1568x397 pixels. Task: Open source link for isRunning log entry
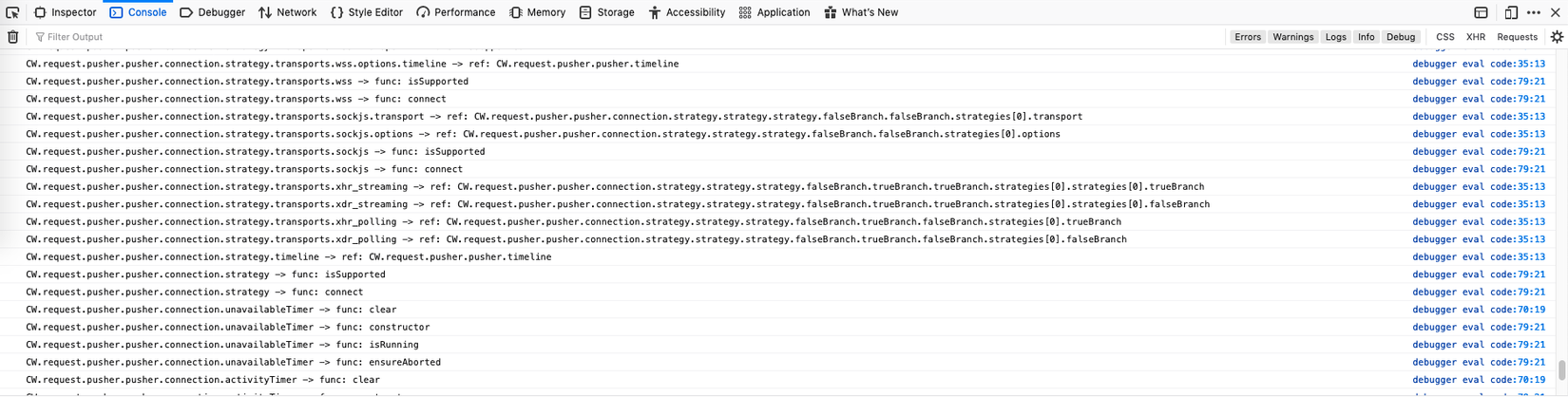[x=1478, y=345]
